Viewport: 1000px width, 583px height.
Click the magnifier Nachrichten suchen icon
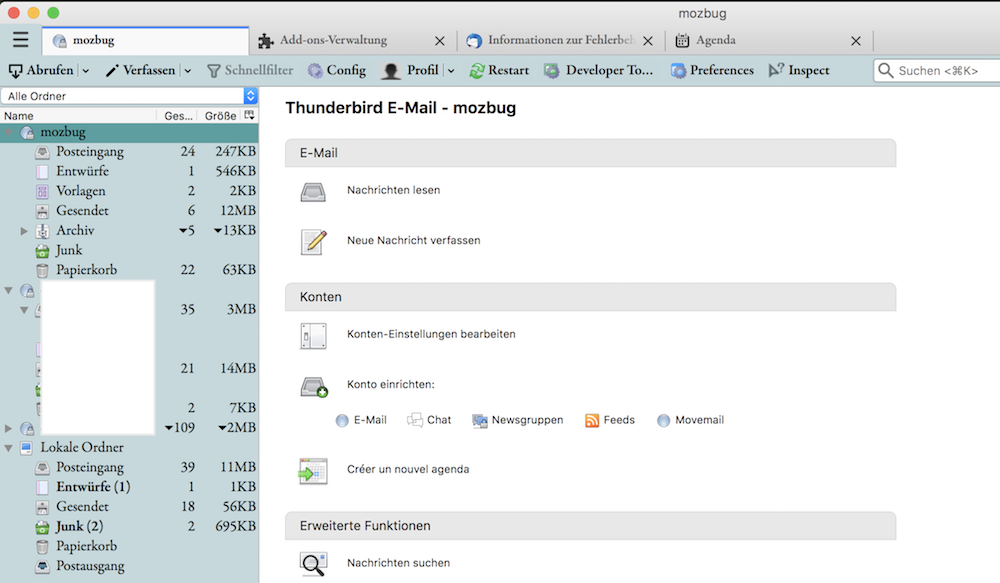313,565
